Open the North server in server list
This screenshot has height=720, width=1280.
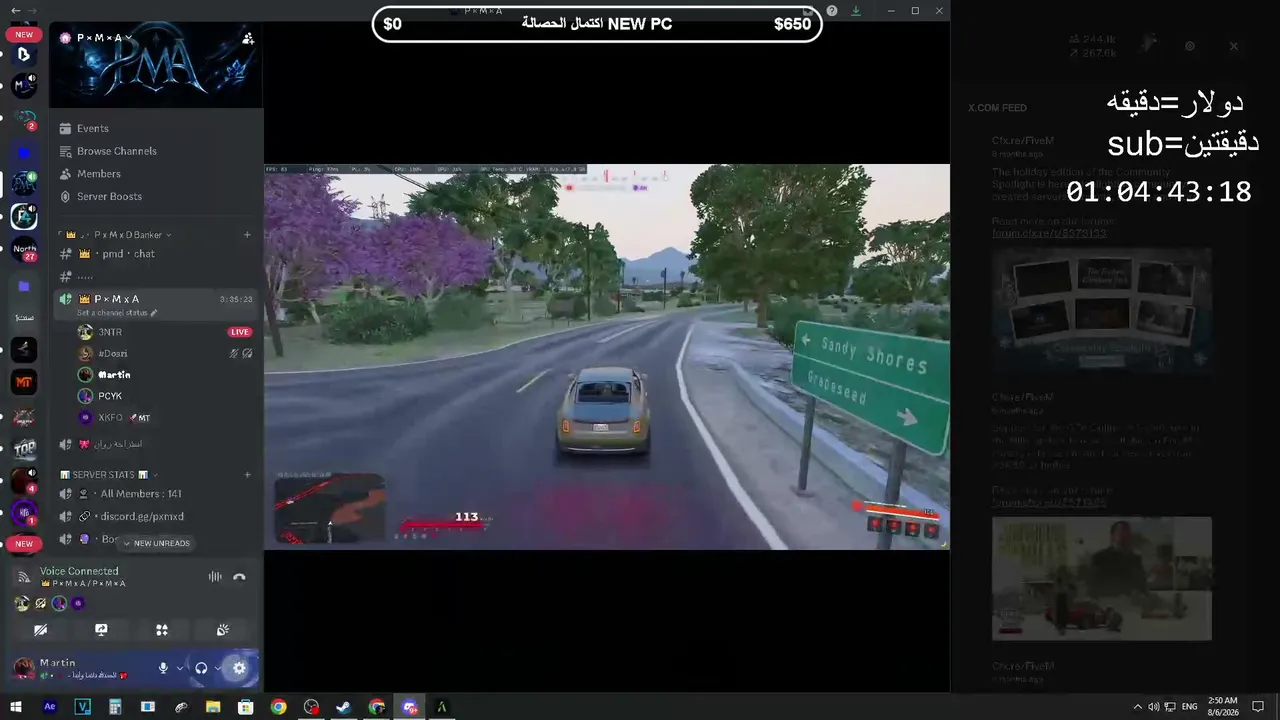pyautogui.click(x=24, y=250)
